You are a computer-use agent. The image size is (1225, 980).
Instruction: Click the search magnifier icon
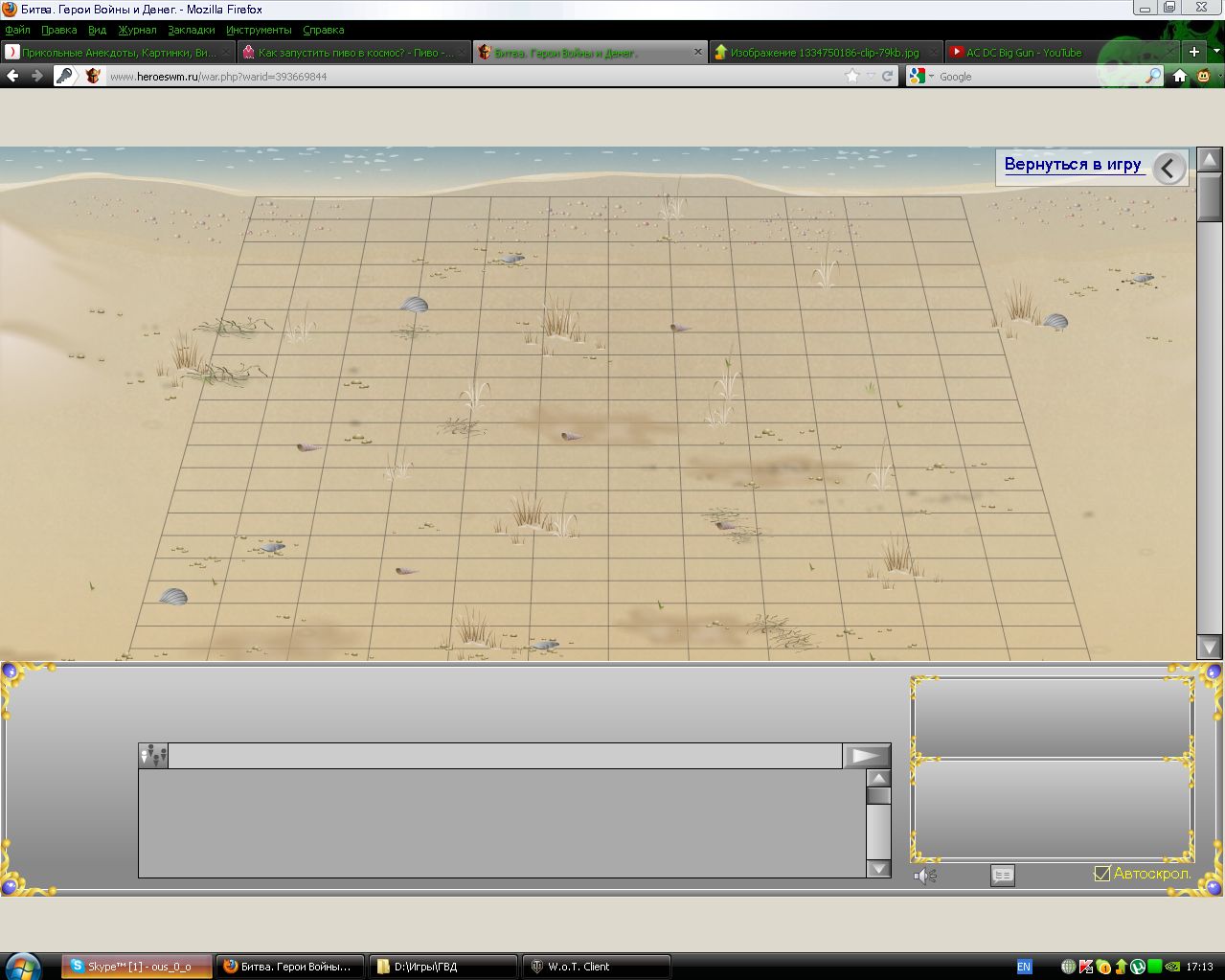pos(1153,76)
